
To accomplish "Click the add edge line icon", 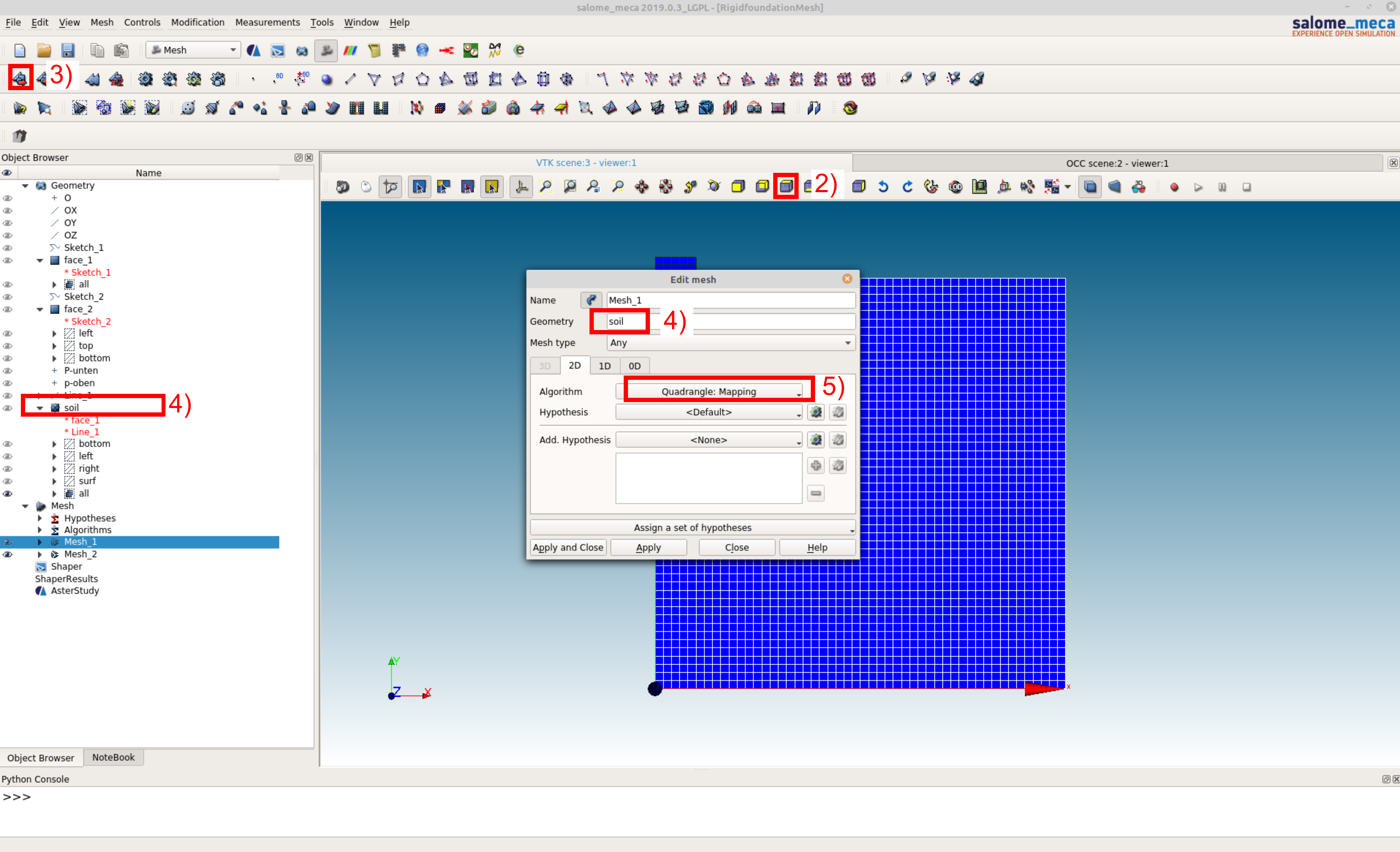I will 351,79.
